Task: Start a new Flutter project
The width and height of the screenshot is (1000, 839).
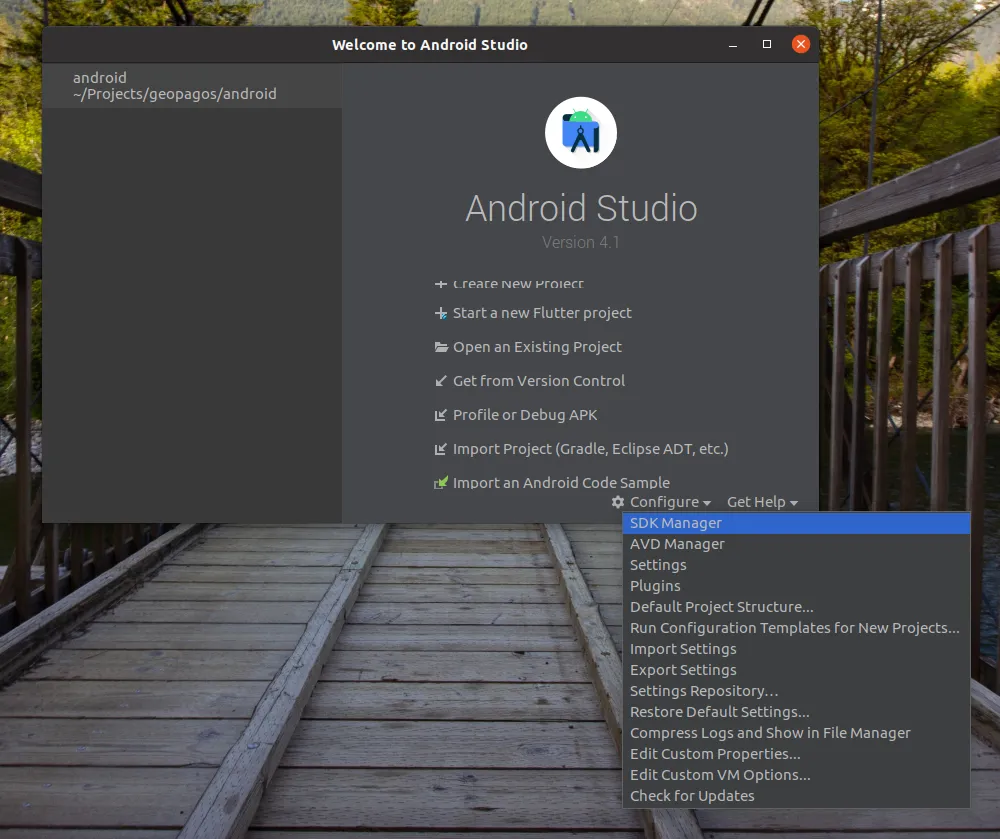Action: point(542,313)
